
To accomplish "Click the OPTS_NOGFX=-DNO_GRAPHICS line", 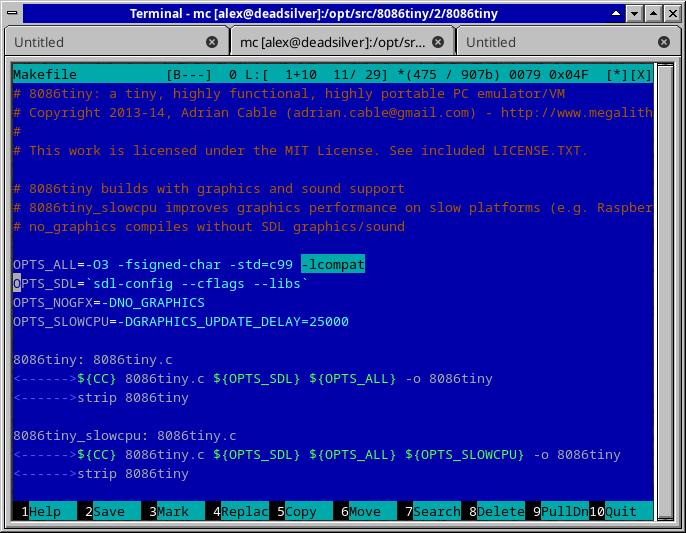I will [108, 303].
